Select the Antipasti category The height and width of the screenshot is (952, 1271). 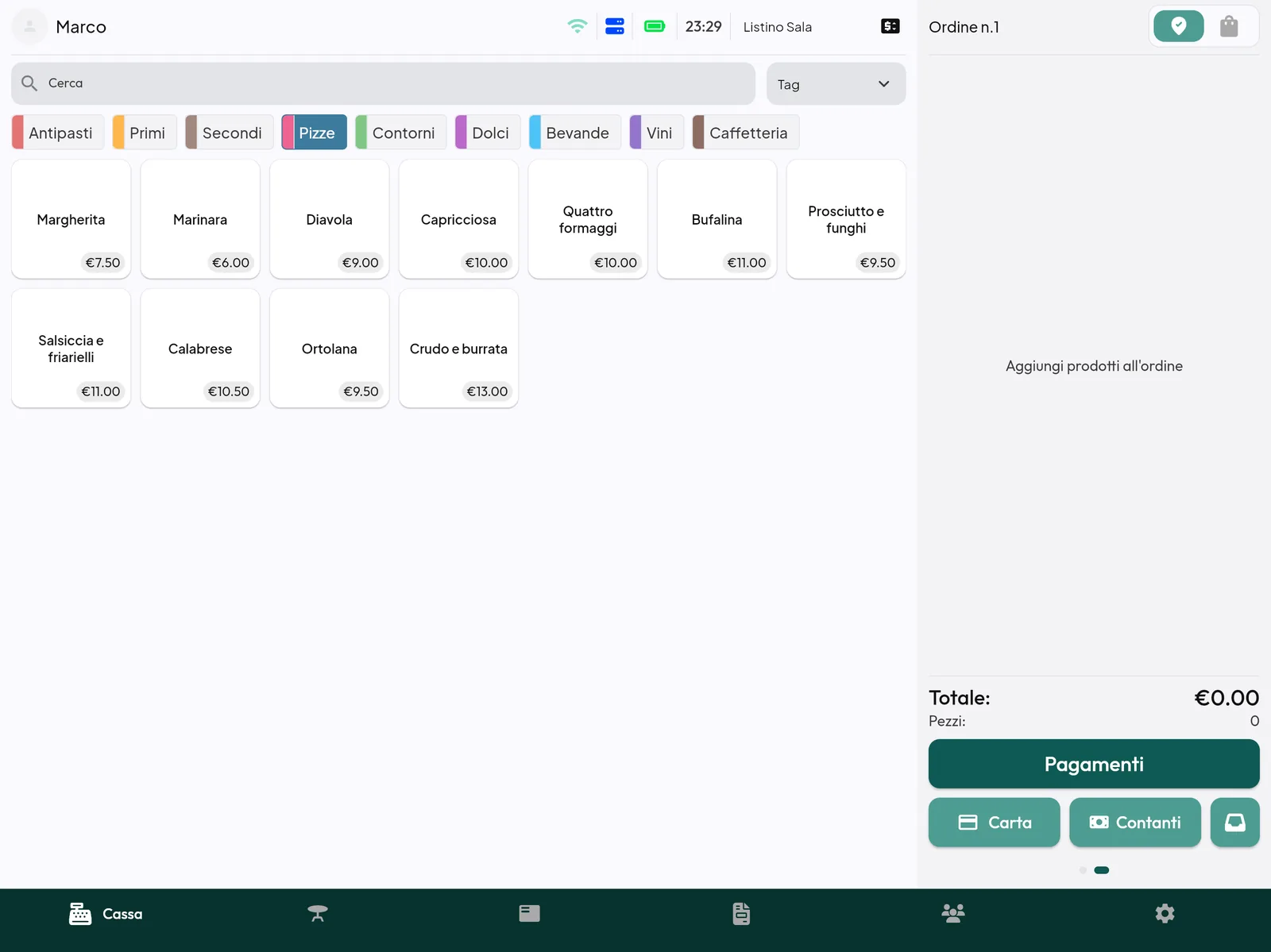58,133
